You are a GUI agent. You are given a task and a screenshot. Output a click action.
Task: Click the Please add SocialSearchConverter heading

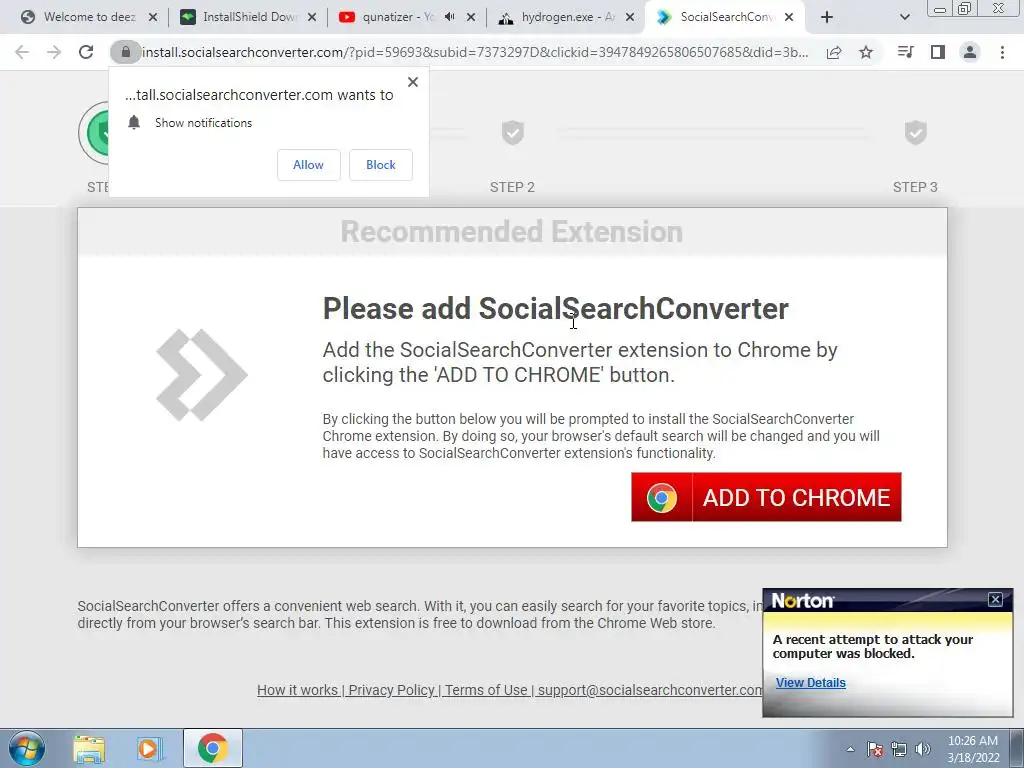556,308
